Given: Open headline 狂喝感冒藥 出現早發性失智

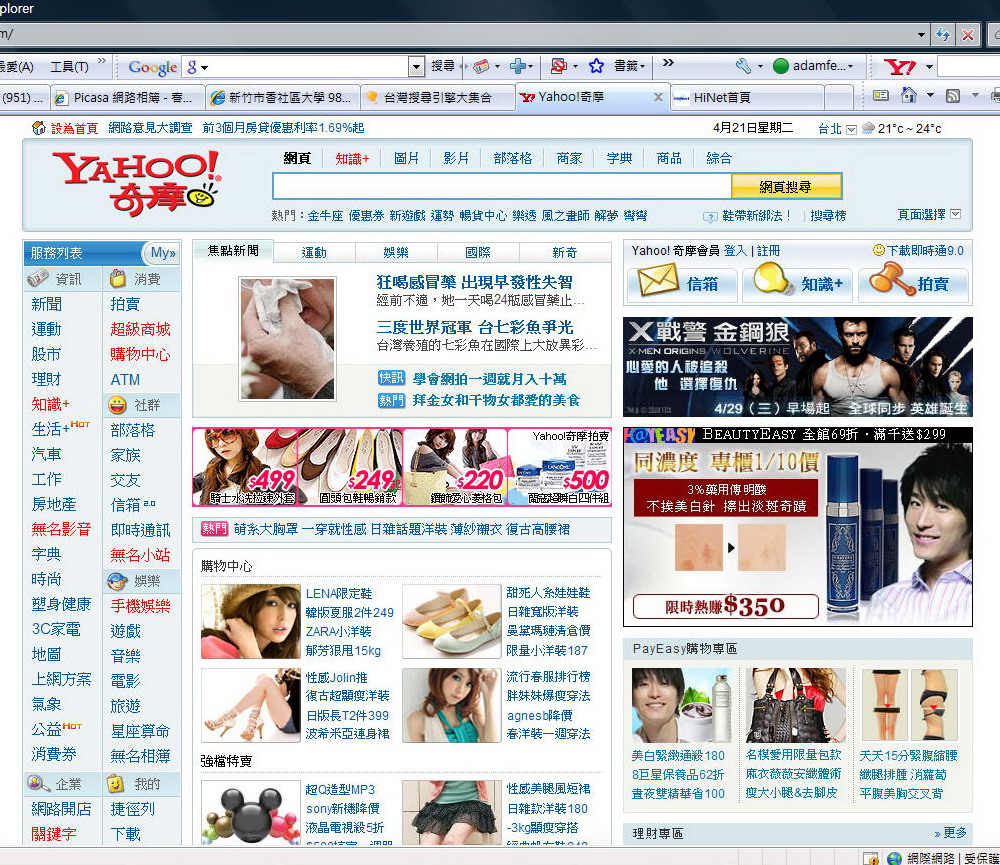Looking at the screenshot, I should tap(474, 282).
